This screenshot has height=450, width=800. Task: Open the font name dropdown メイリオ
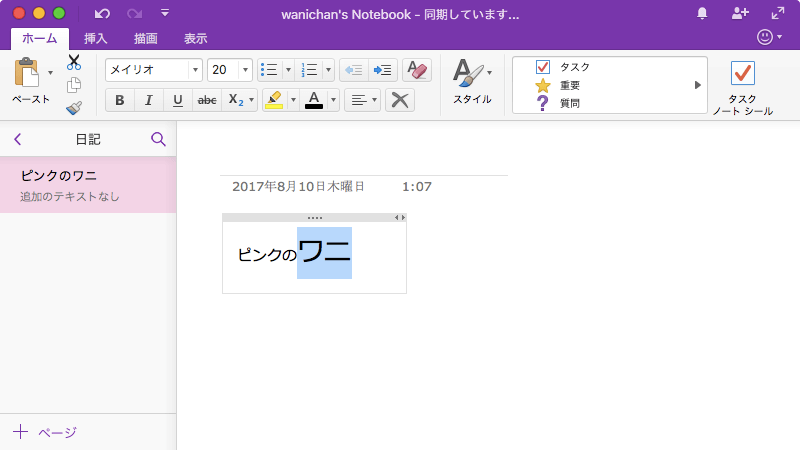[x=195, y=70]
